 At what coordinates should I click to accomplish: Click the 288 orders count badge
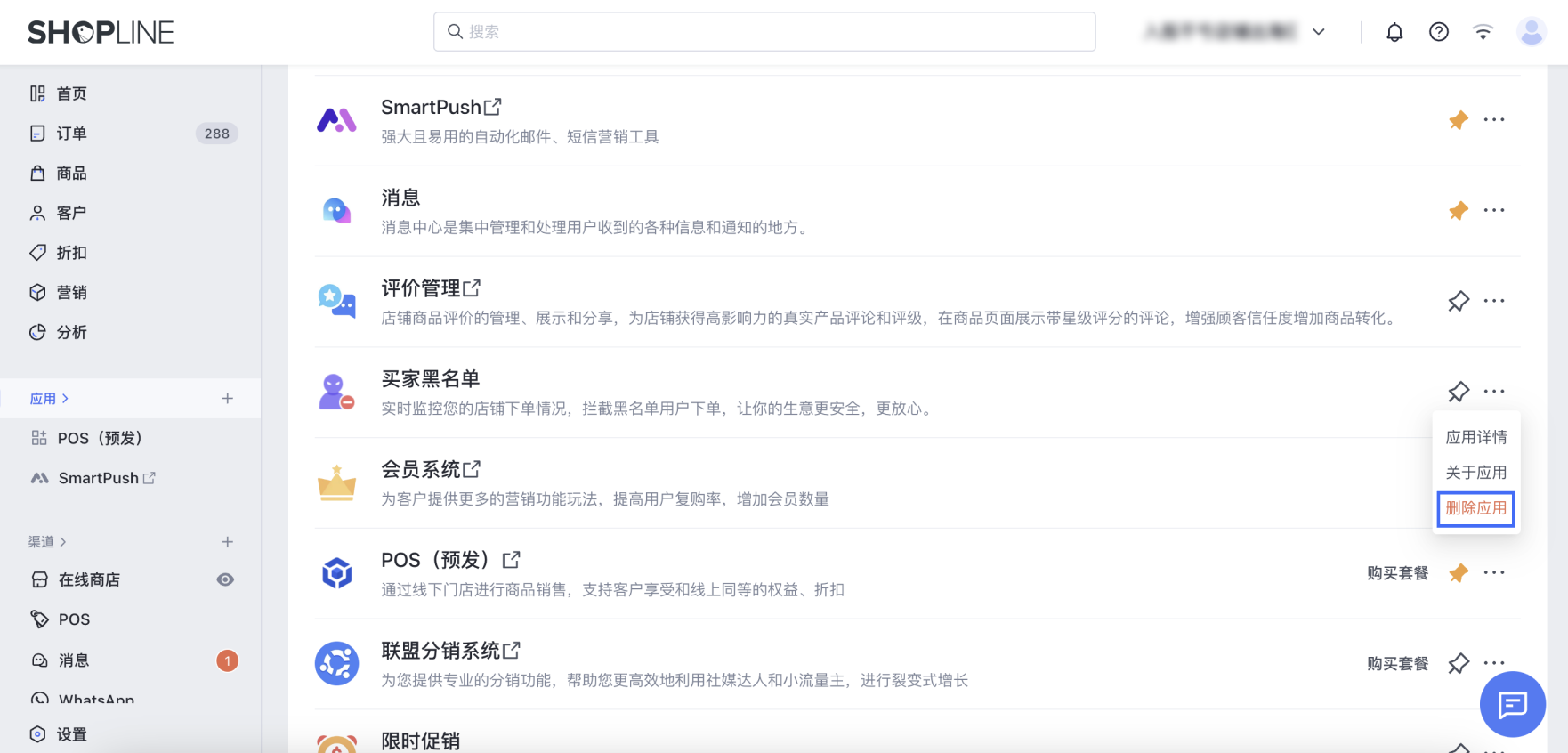[217, 134]
